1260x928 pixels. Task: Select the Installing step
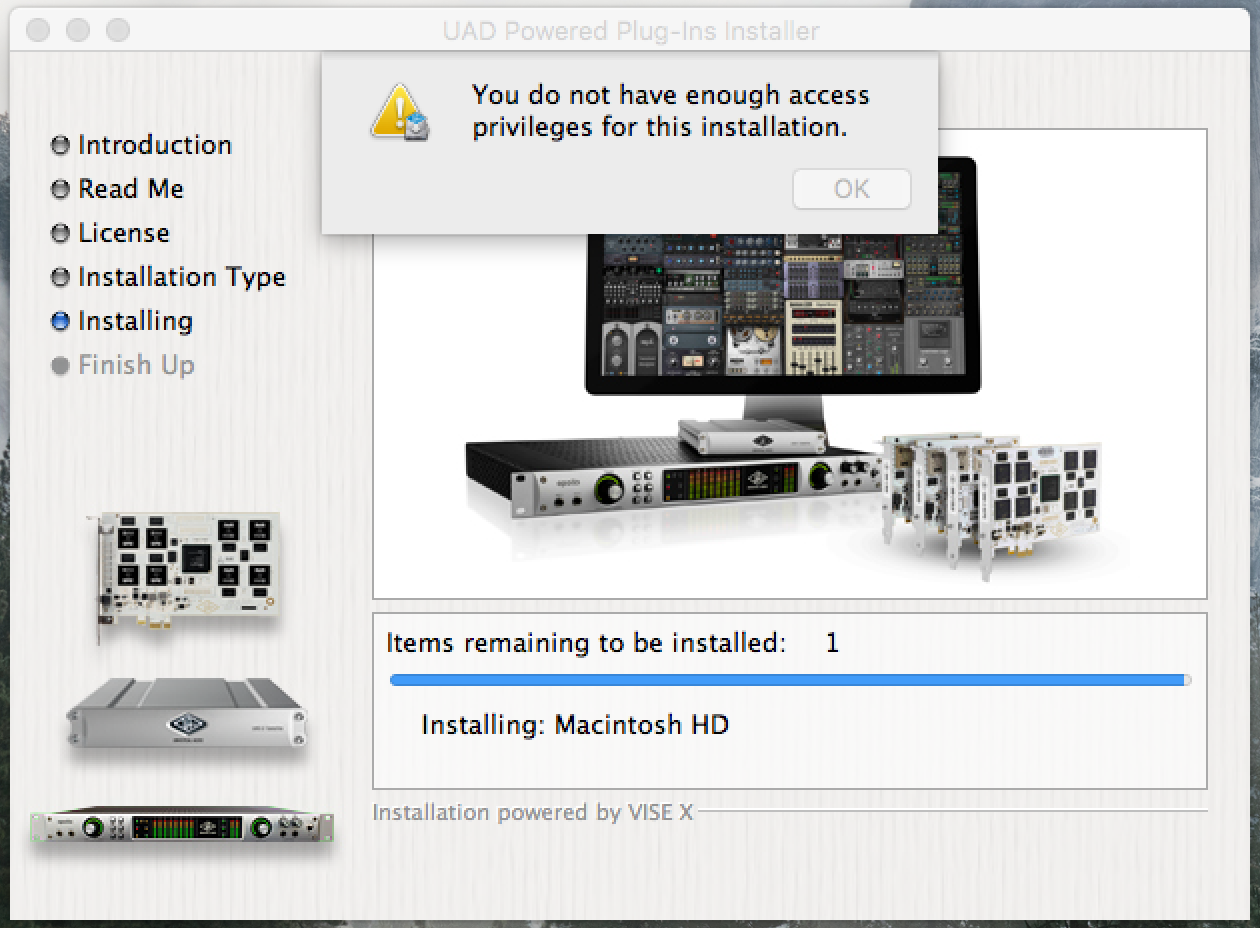135,321
